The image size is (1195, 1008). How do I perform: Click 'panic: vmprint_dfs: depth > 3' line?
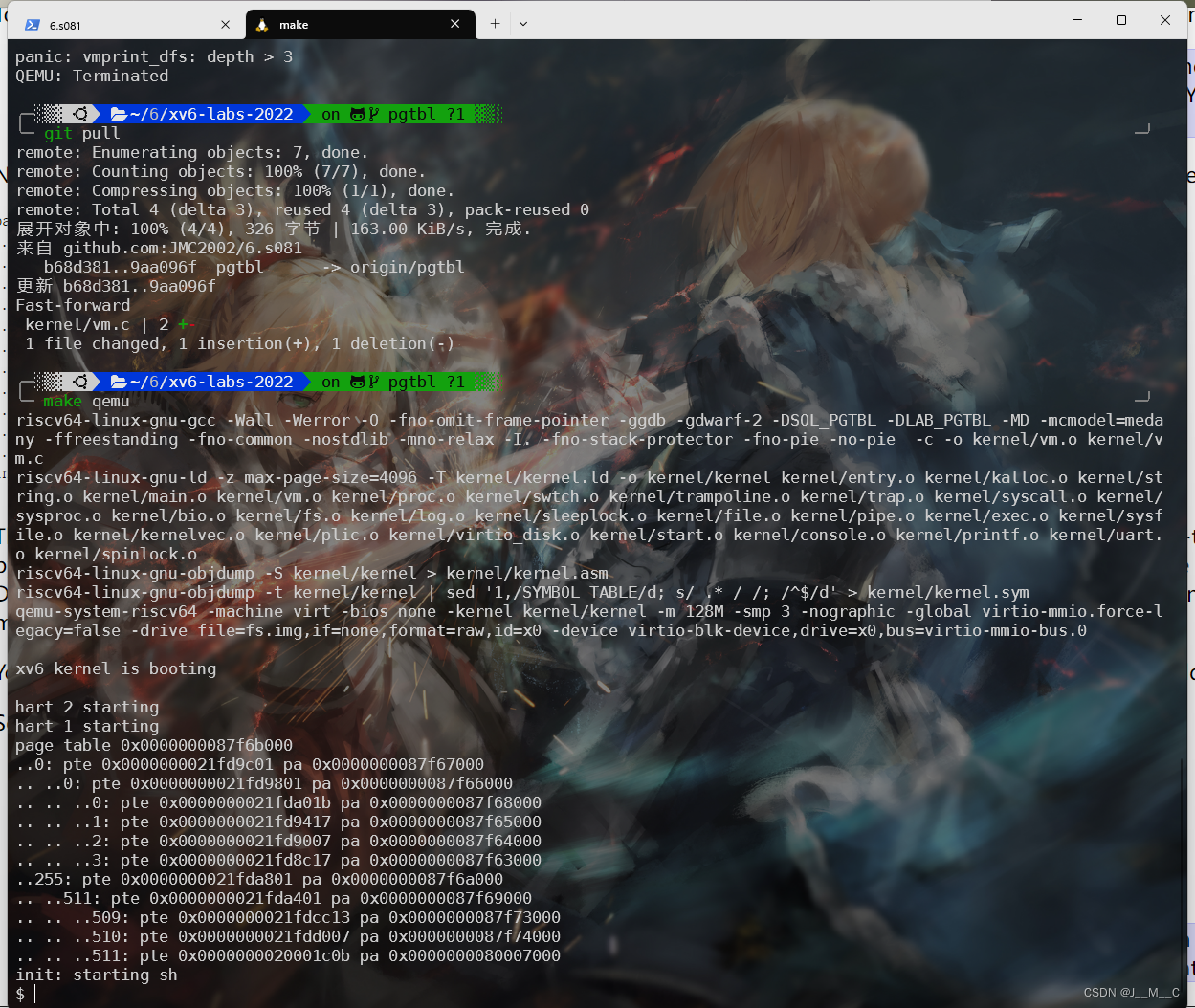pyautogui.click(x=154, y=56)
